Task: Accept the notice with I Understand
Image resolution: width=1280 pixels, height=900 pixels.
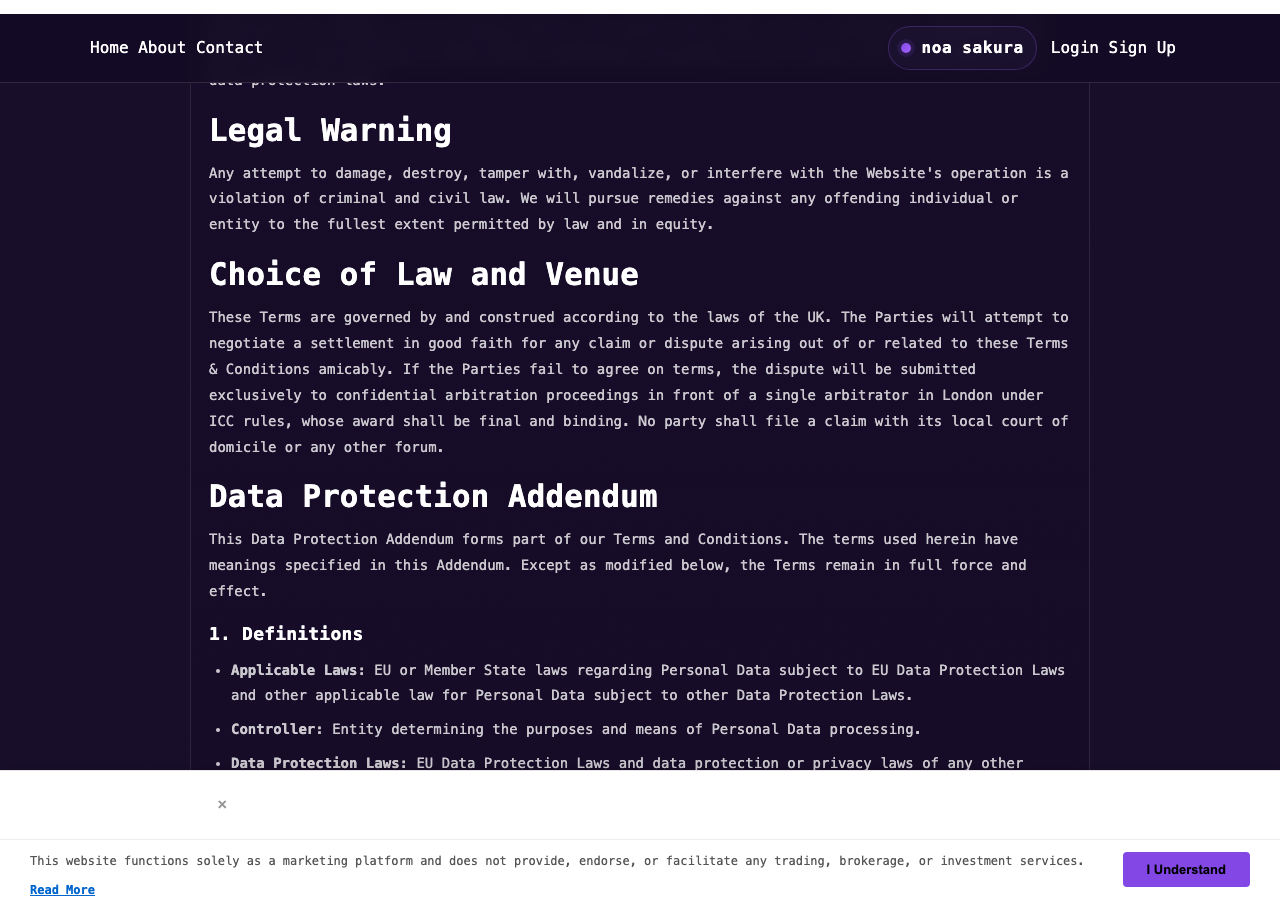Action: pyautogui.click(x=1186, y=869)
